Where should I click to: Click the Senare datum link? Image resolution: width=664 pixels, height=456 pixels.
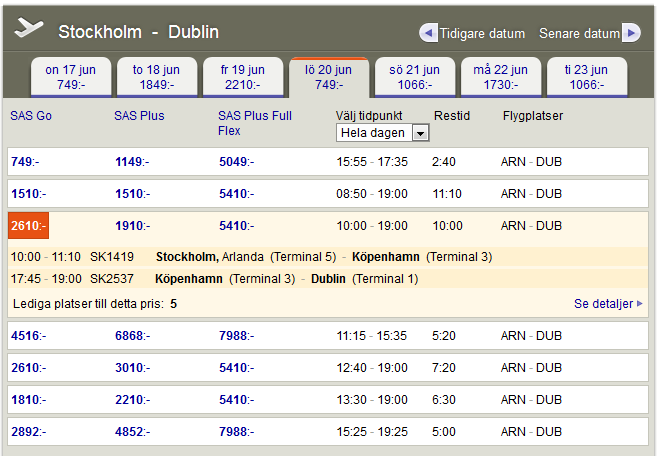point(579,33)
